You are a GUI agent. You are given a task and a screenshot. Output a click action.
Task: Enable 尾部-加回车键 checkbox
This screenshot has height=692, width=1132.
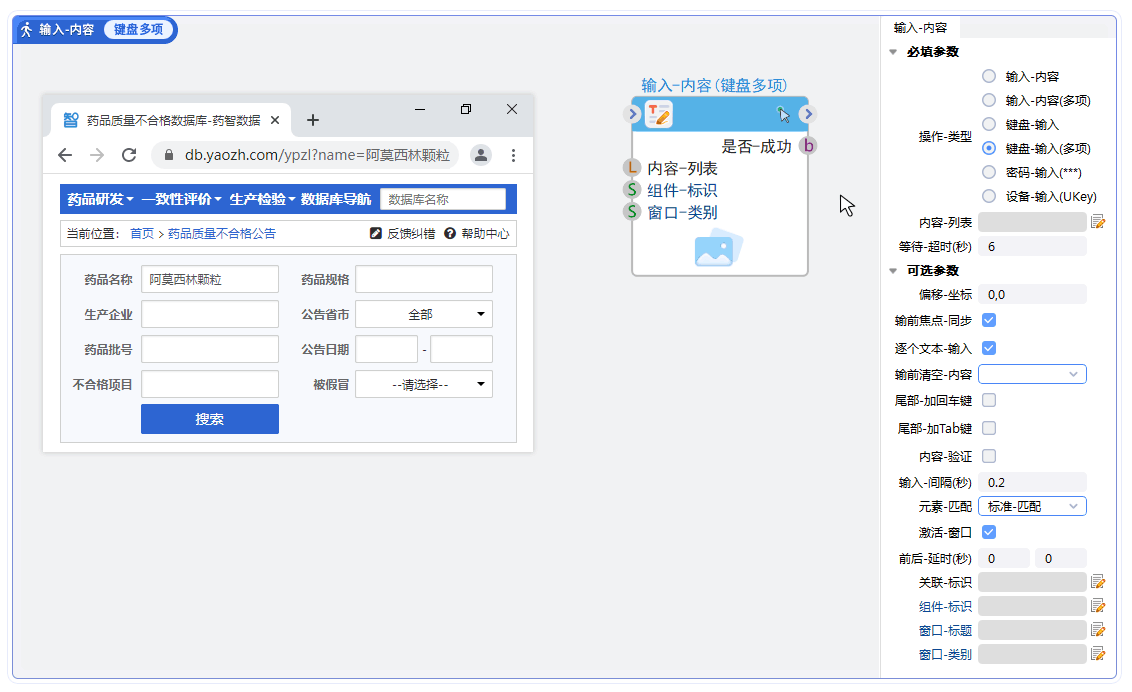point(989,400)
